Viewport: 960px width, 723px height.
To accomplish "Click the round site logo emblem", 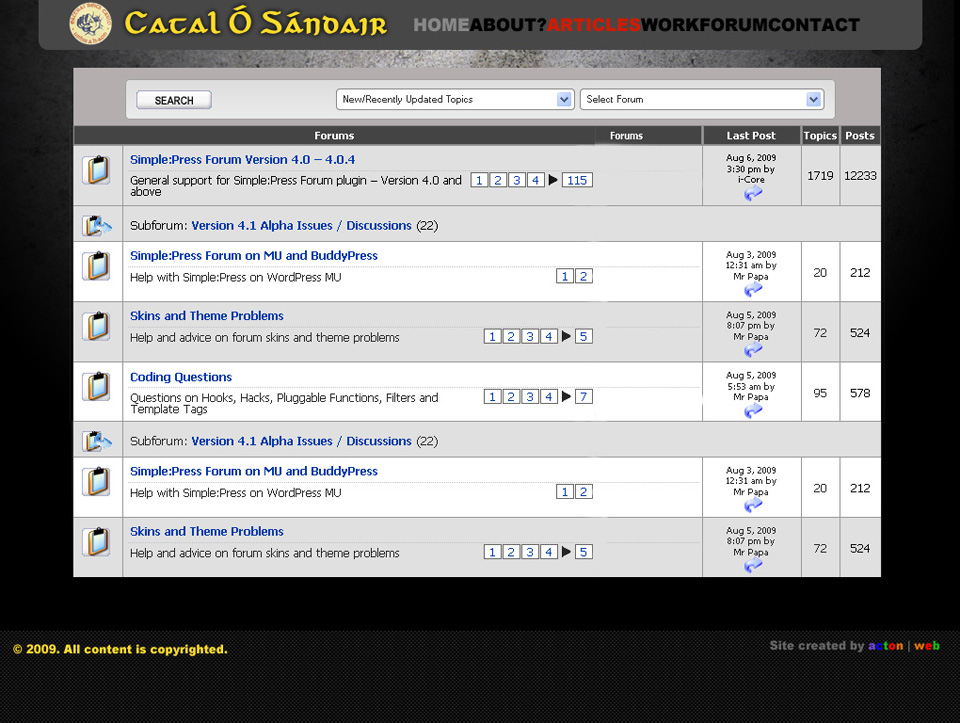I will pos(90,24).
